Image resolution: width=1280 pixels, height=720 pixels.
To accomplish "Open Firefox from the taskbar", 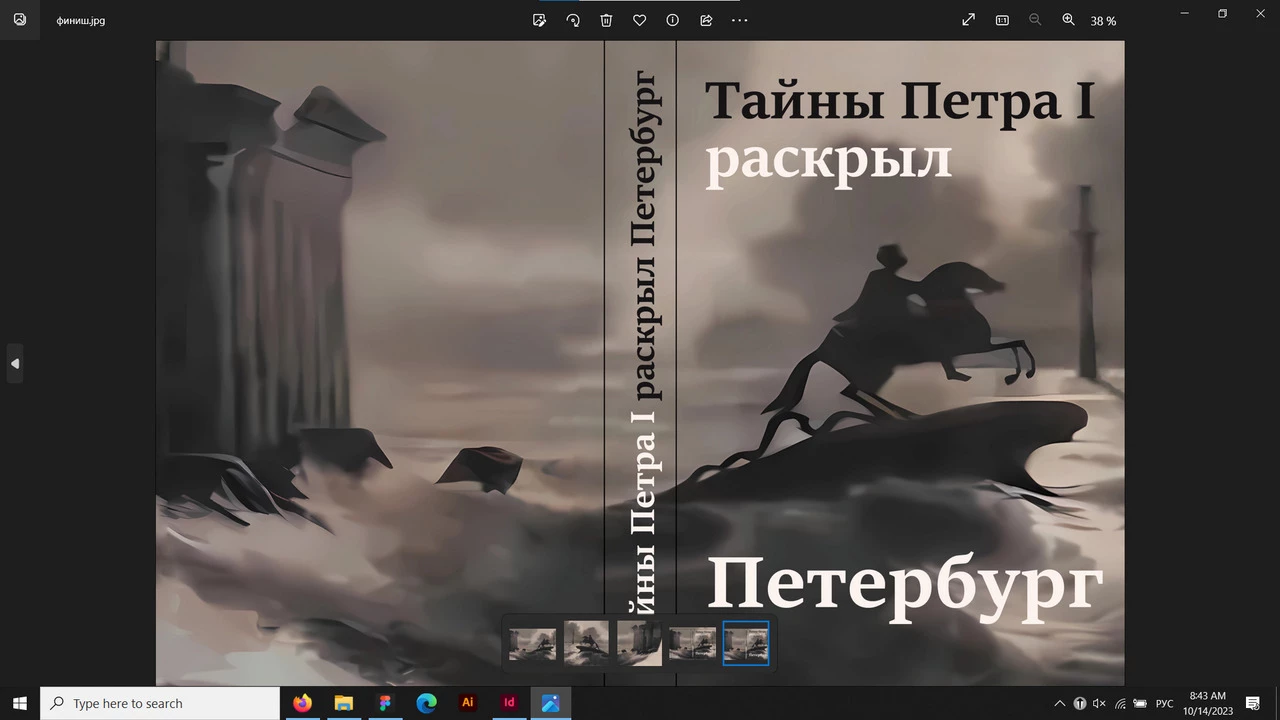I will pos(302,703).
